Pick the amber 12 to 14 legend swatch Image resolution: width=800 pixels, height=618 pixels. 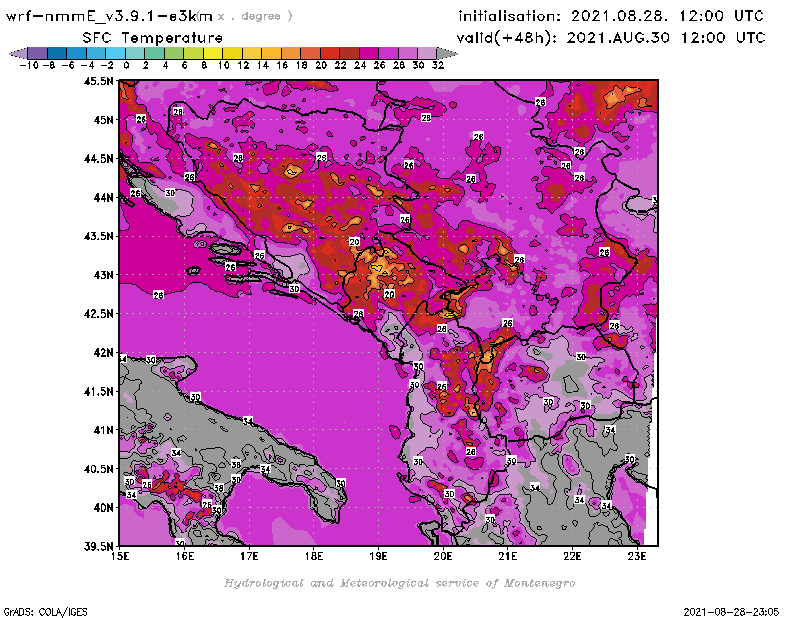(x=252, y=54)
